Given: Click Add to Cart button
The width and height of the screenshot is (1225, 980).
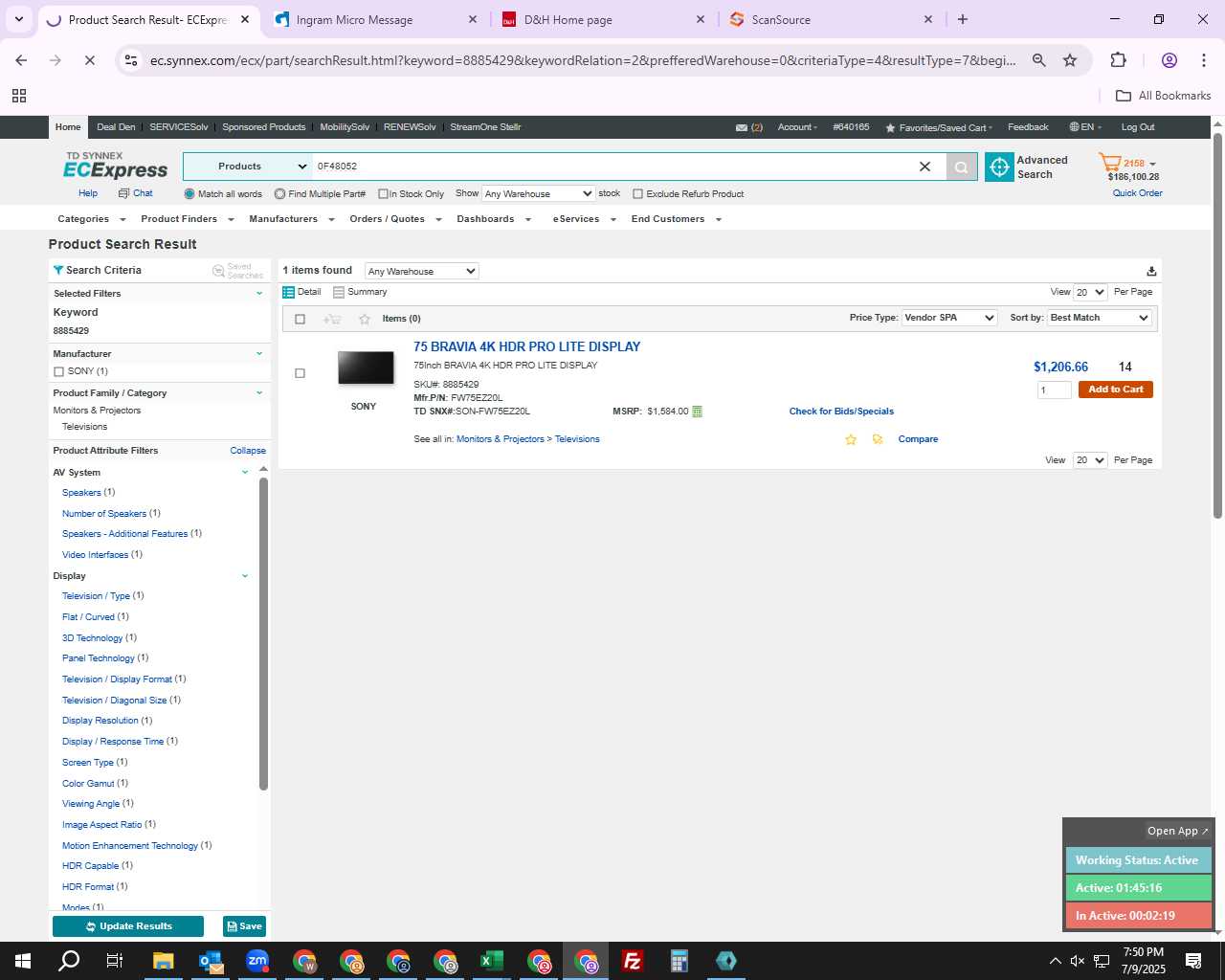Looking at the screenshot, I should click(x=1115, y=390).
